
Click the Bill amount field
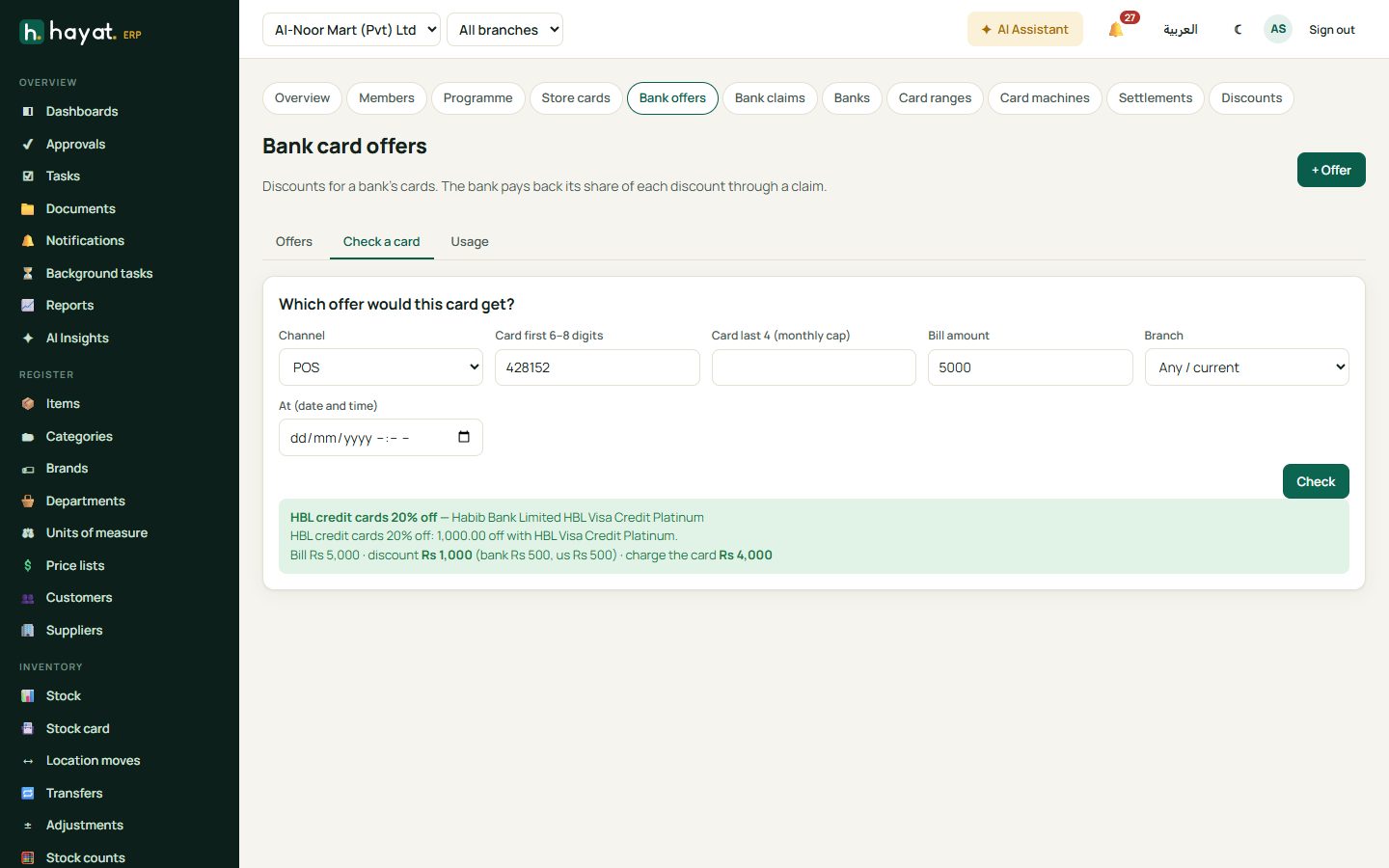coord(1030,367)
